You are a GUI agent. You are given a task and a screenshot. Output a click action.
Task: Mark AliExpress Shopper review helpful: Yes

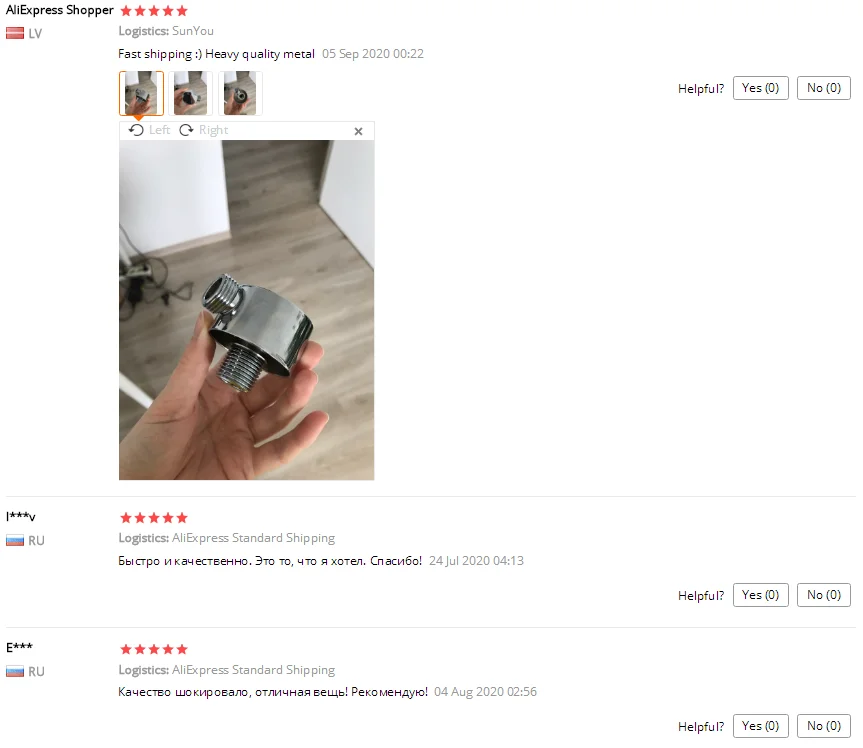pos(761,88)
